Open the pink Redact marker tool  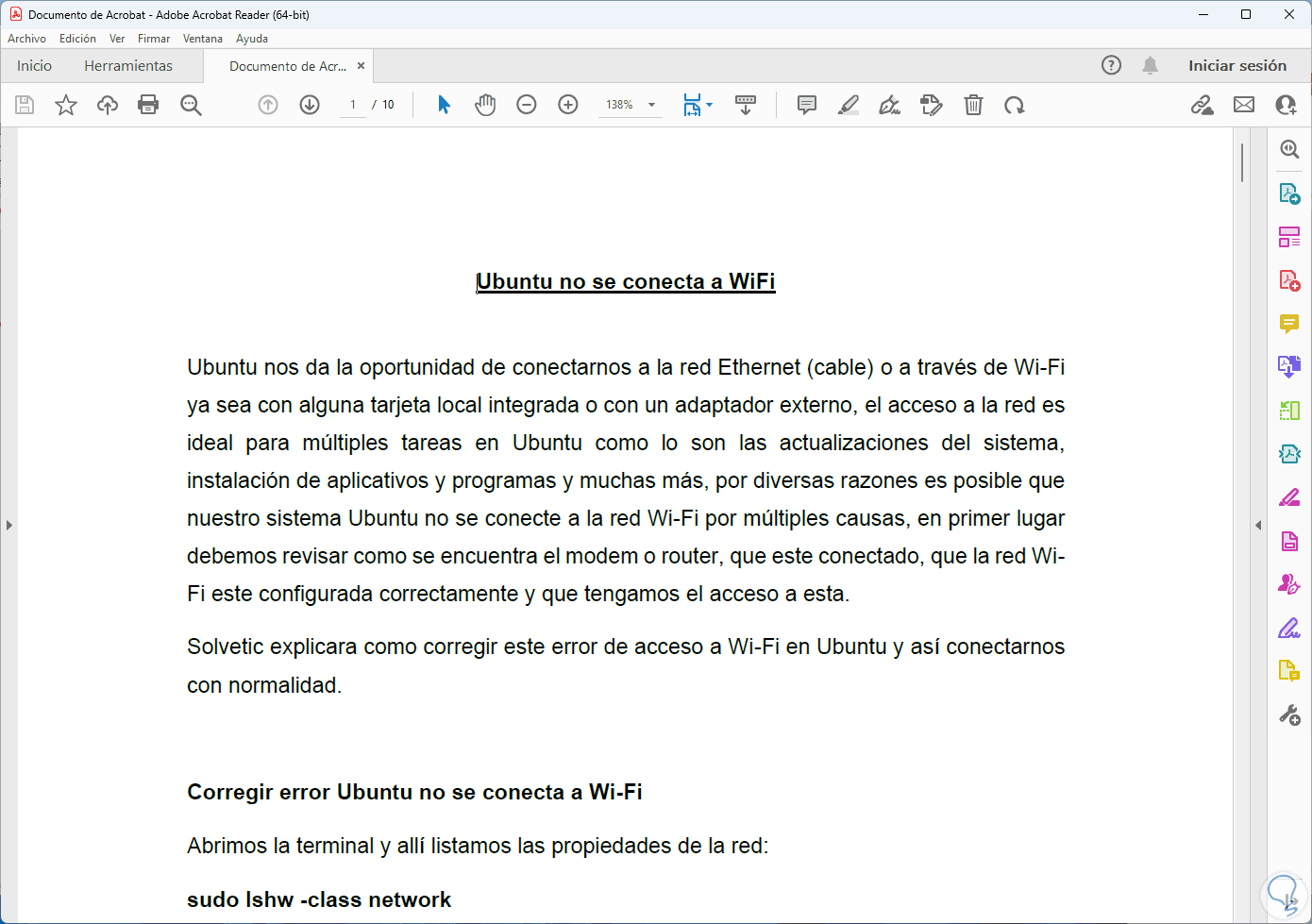[1289, 497]
